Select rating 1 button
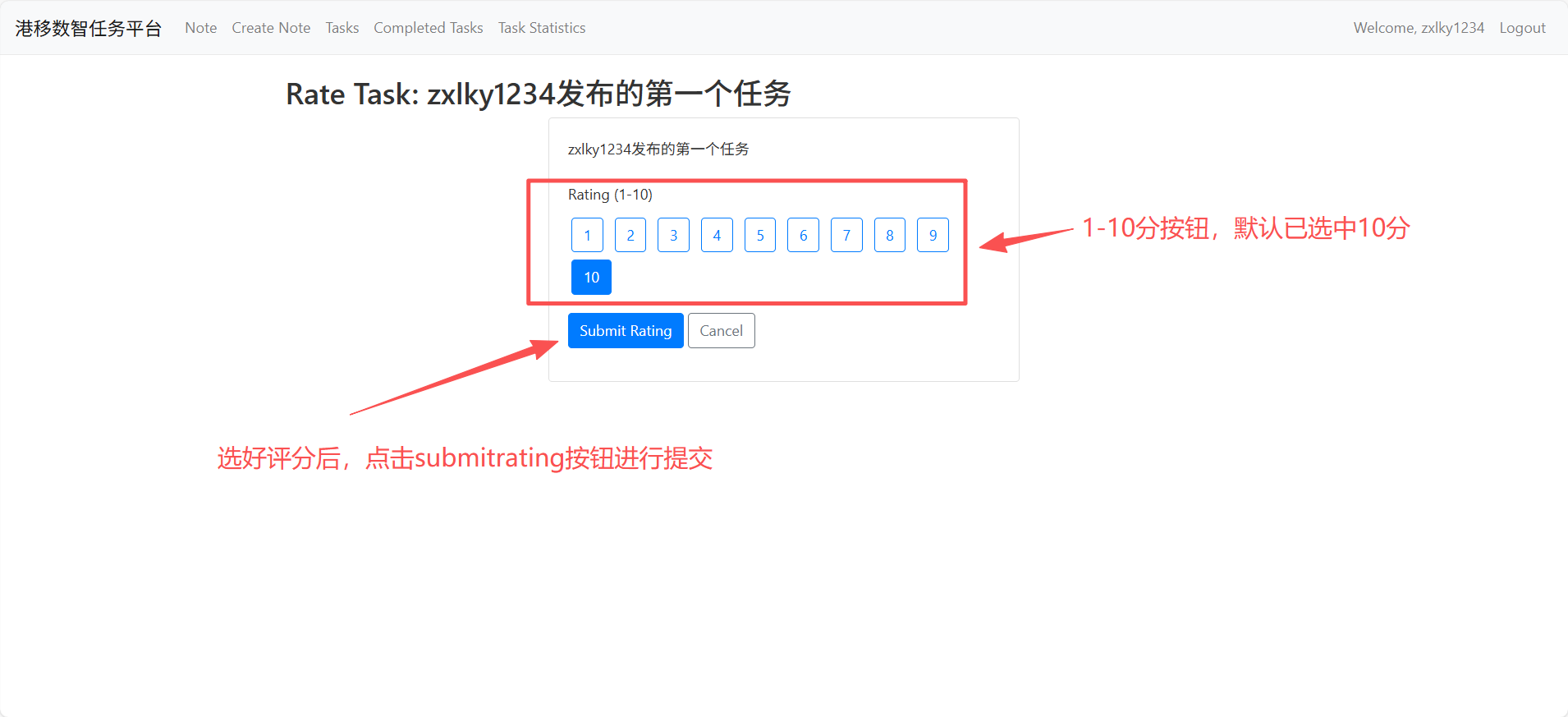 pos(587,235)
